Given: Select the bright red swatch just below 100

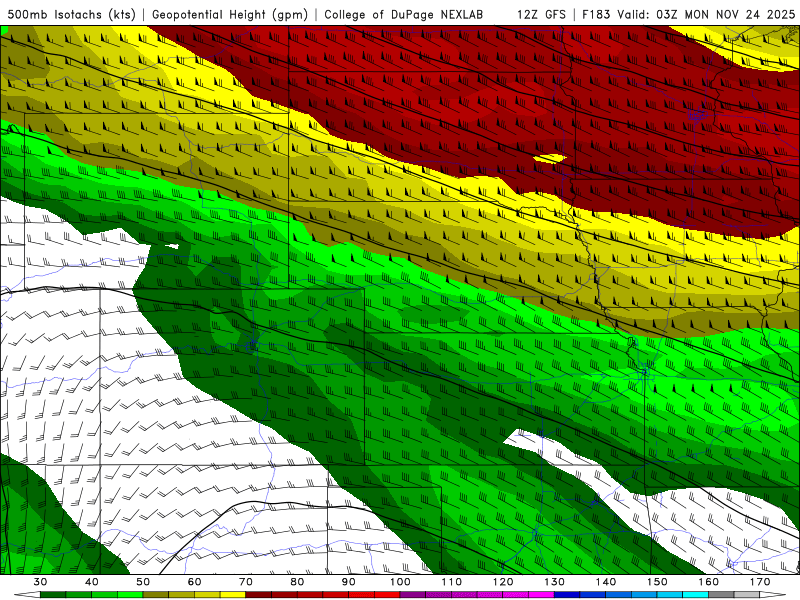Looking at the screenshot, I should pyautogui.click(x=387, y=595).
